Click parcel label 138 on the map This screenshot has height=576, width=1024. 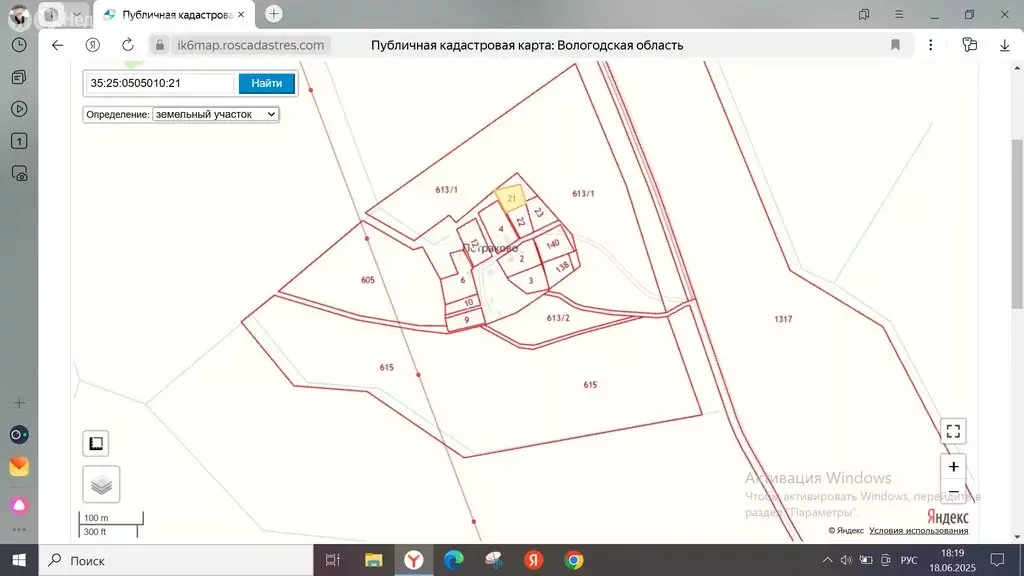click(x=562, y=267)
